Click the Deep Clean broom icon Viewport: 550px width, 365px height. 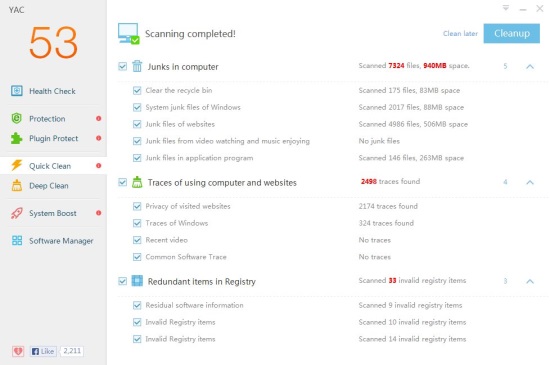16,185
